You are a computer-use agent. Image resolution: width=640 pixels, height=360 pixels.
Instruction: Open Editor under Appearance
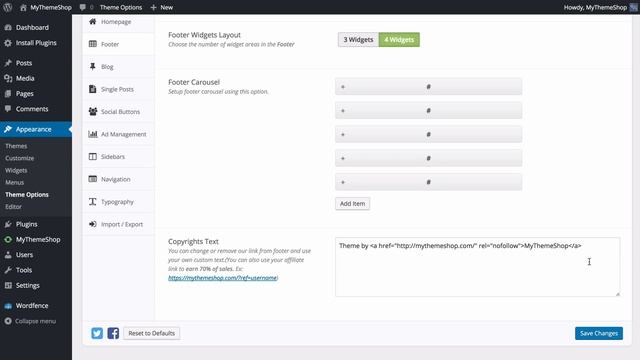[x=13, y=207]
